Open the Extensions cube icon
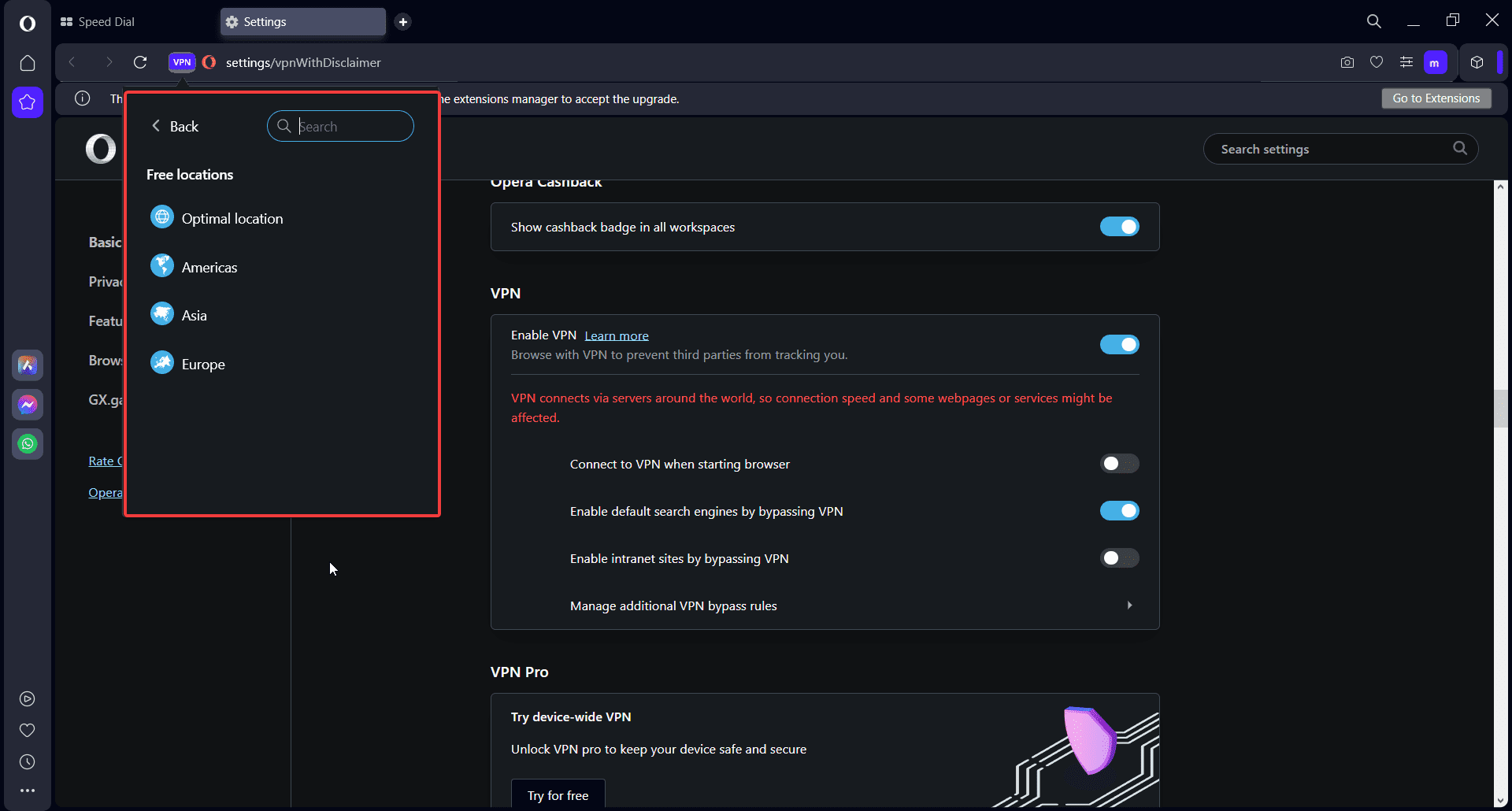 (x=1477, y=62)
